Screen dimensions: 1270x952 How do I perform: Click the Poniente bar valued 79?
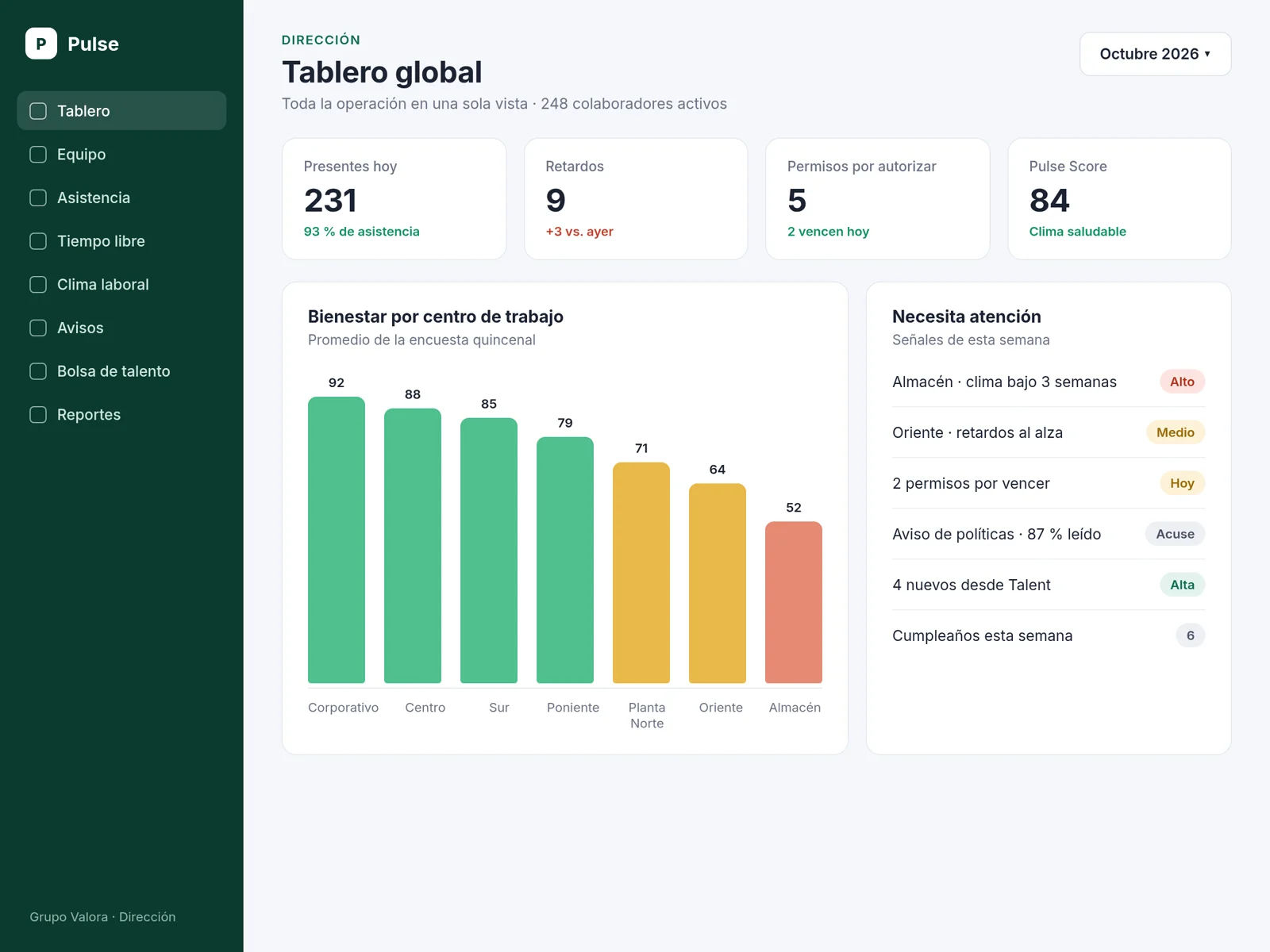pos(565,560)
